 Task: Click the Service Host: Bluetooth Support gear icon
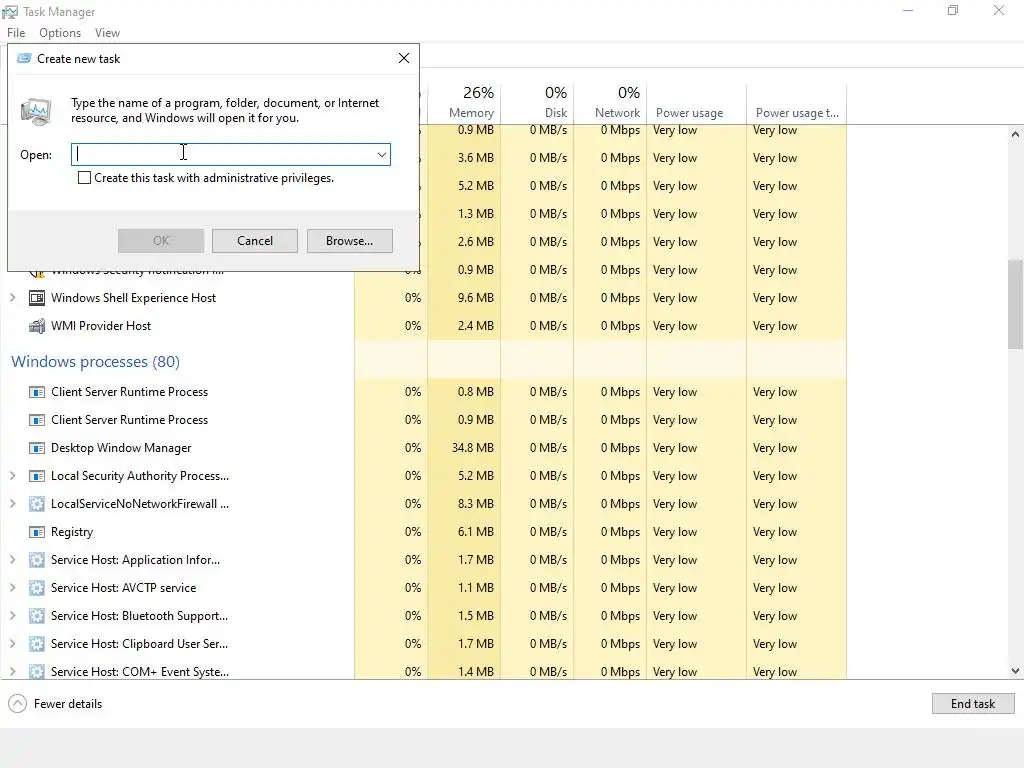(37, 616)
